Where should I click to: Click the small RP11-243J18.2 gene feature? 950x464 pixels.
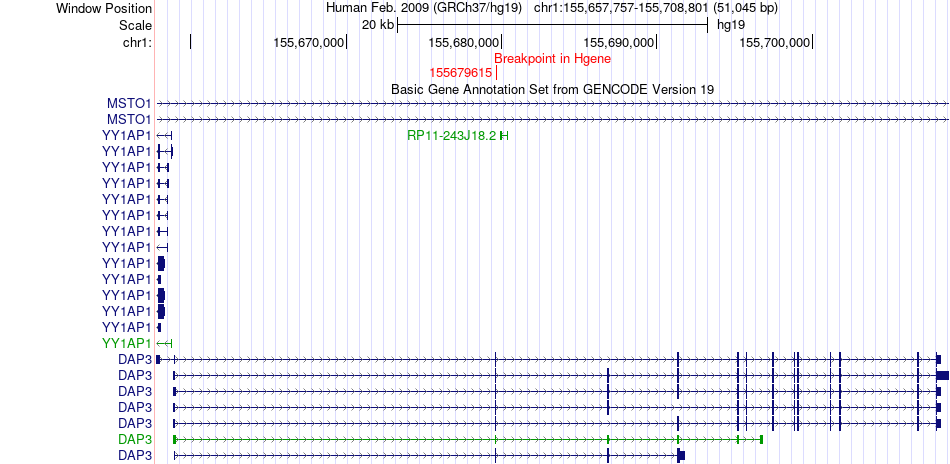pyautogui.click(x=504, y=135)
